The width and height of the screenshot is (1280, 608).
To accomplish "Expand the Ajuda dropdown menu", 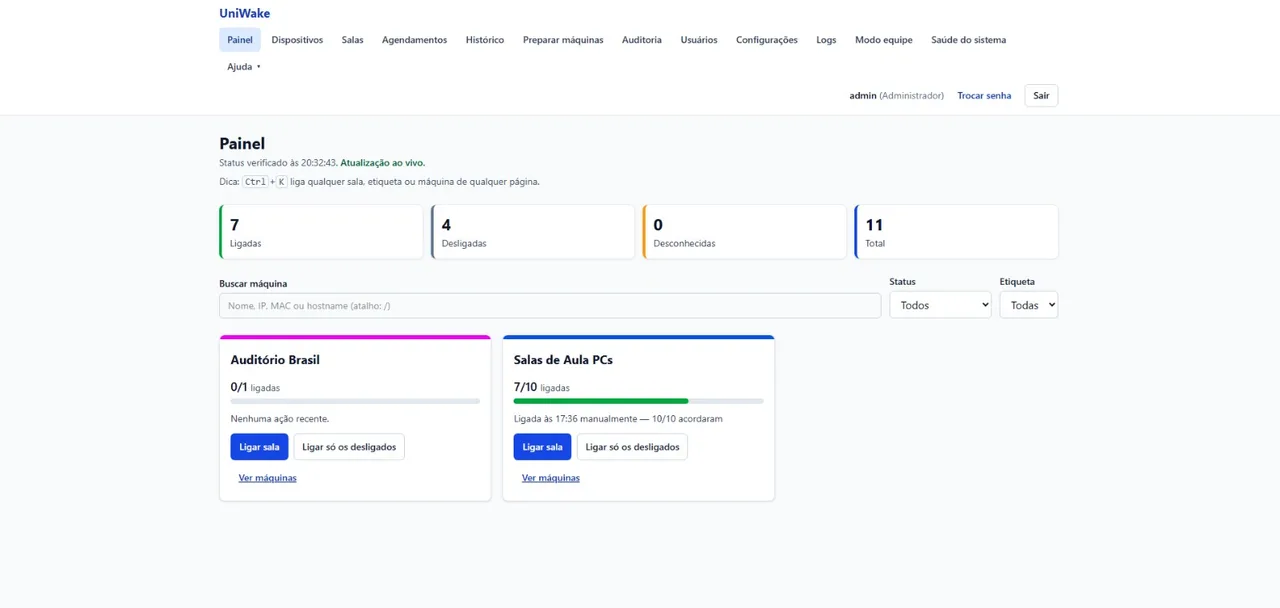I will click(x=244, y=67).
